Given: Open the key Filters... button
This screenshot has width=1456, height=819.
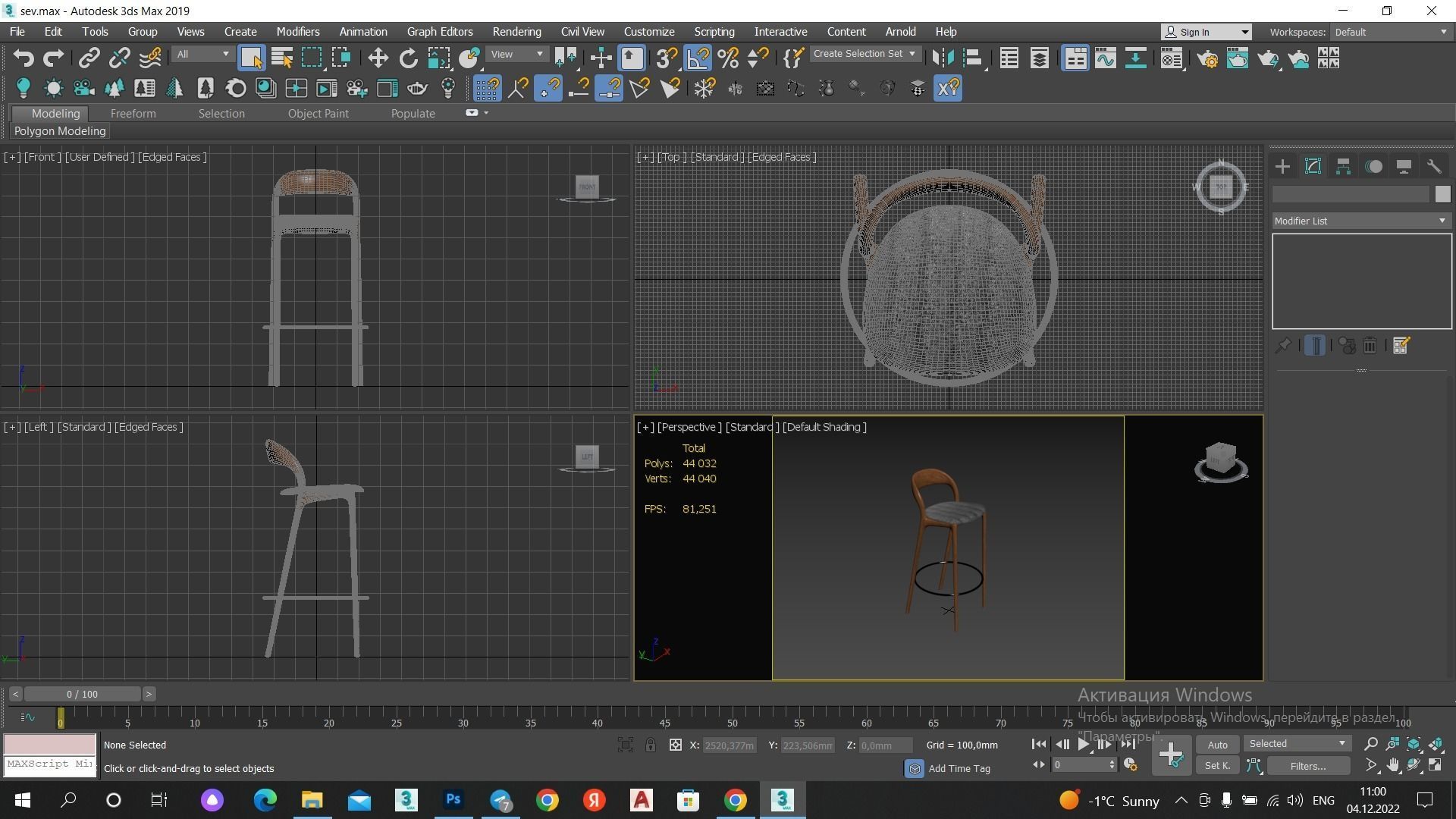Looking at the screenshot, I should pyautogui.click(x=1307, y=766).
